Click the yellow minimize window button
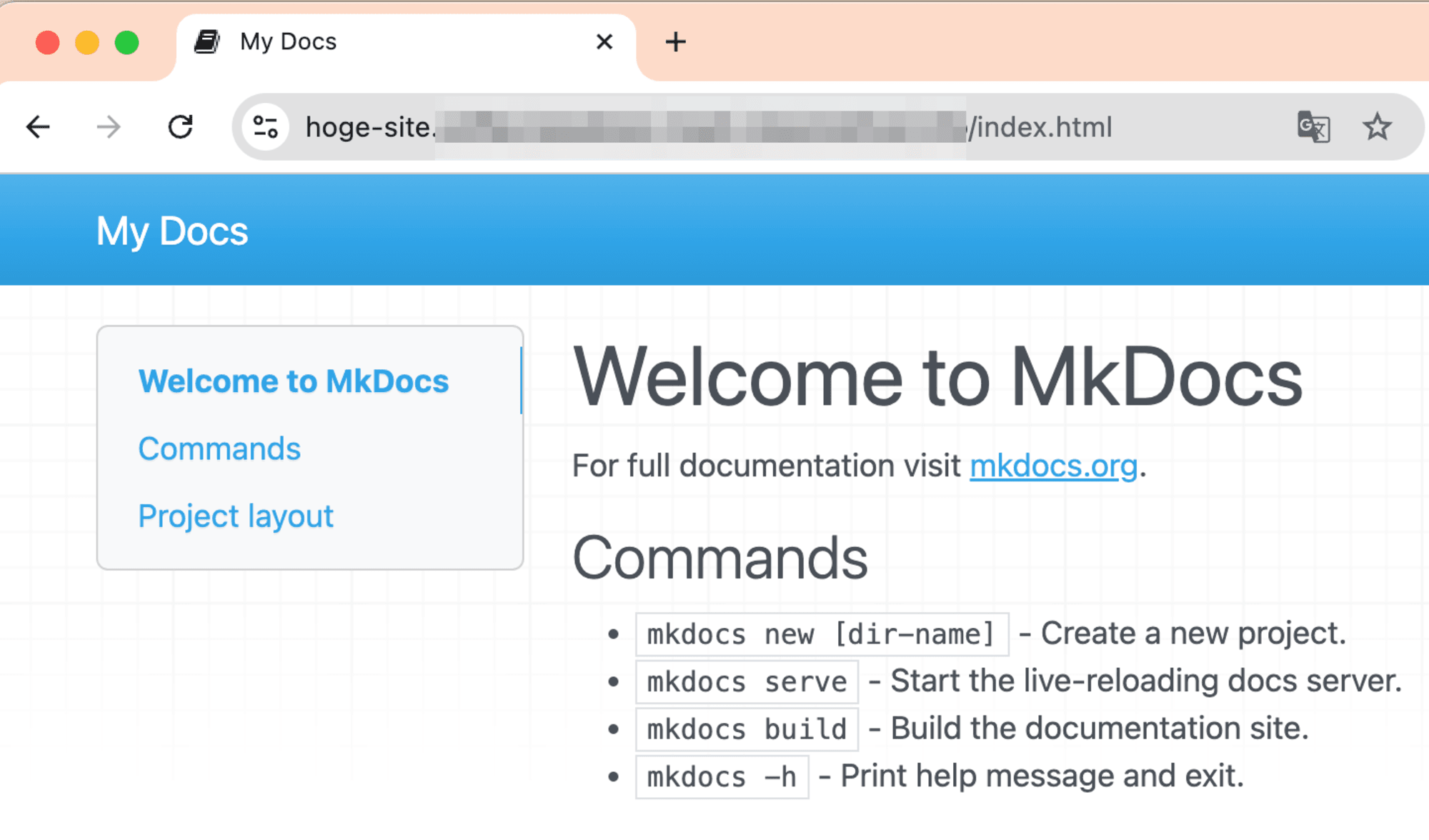Viewport: 1429px width, 840px height. click(87, 43)
